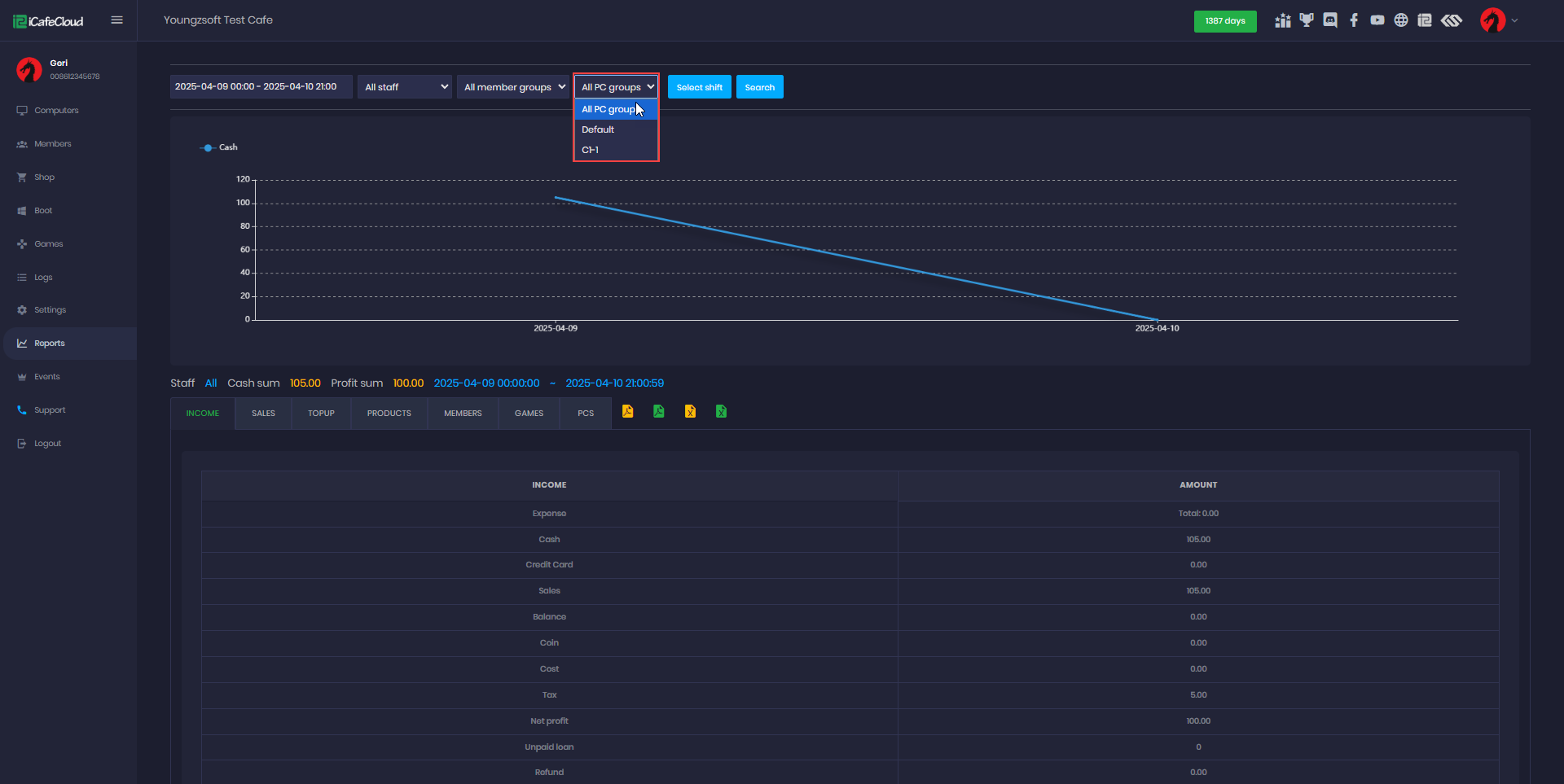Screen dimensions: 1564x784
Task: Switch to the PRODUCTS tab
Action: coord(389,413)
